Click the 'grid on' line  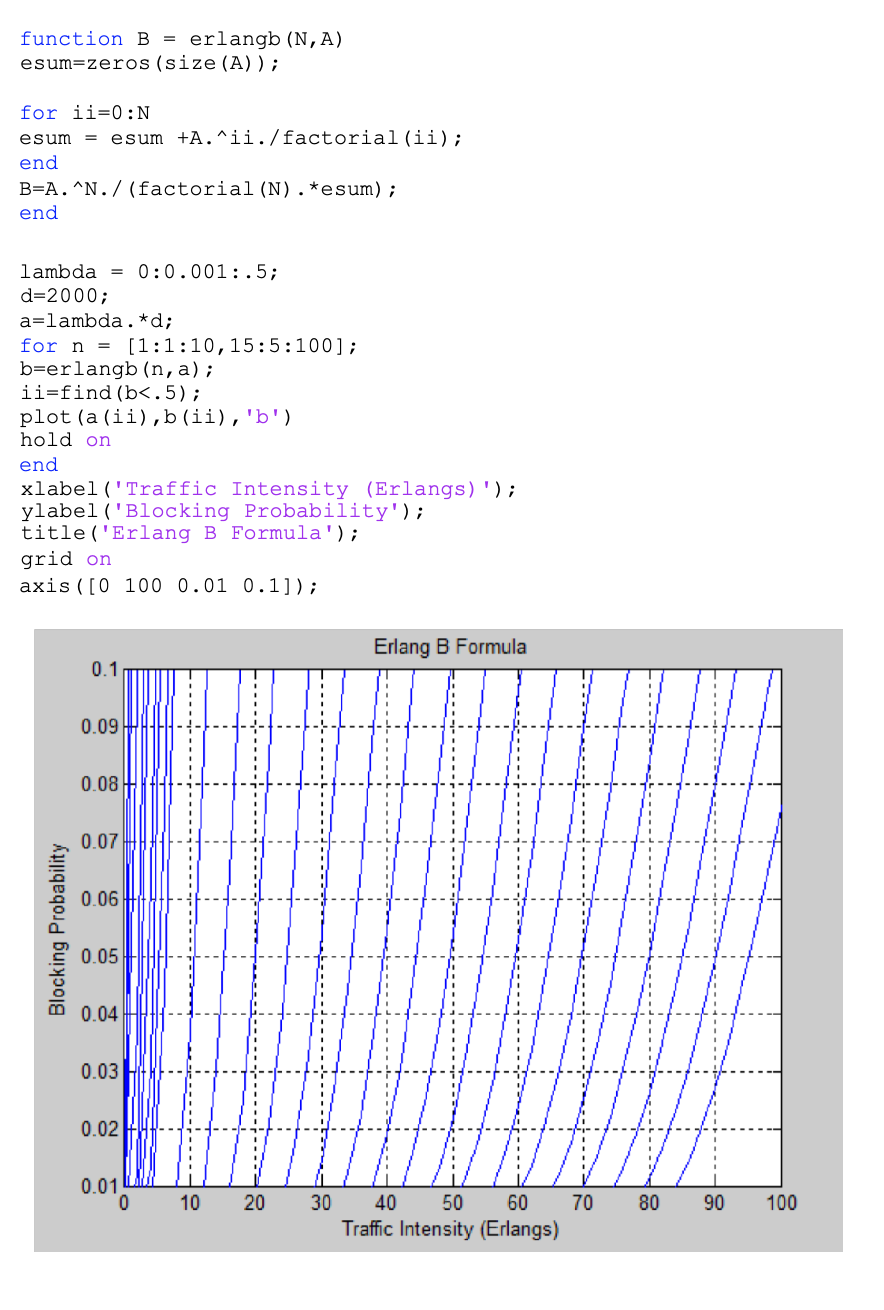tap(65, 559)
